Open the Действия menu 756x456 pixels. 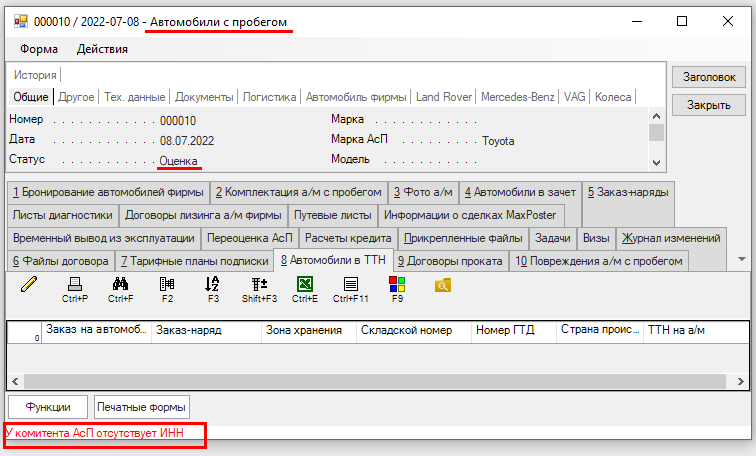[x=102, y=48]
